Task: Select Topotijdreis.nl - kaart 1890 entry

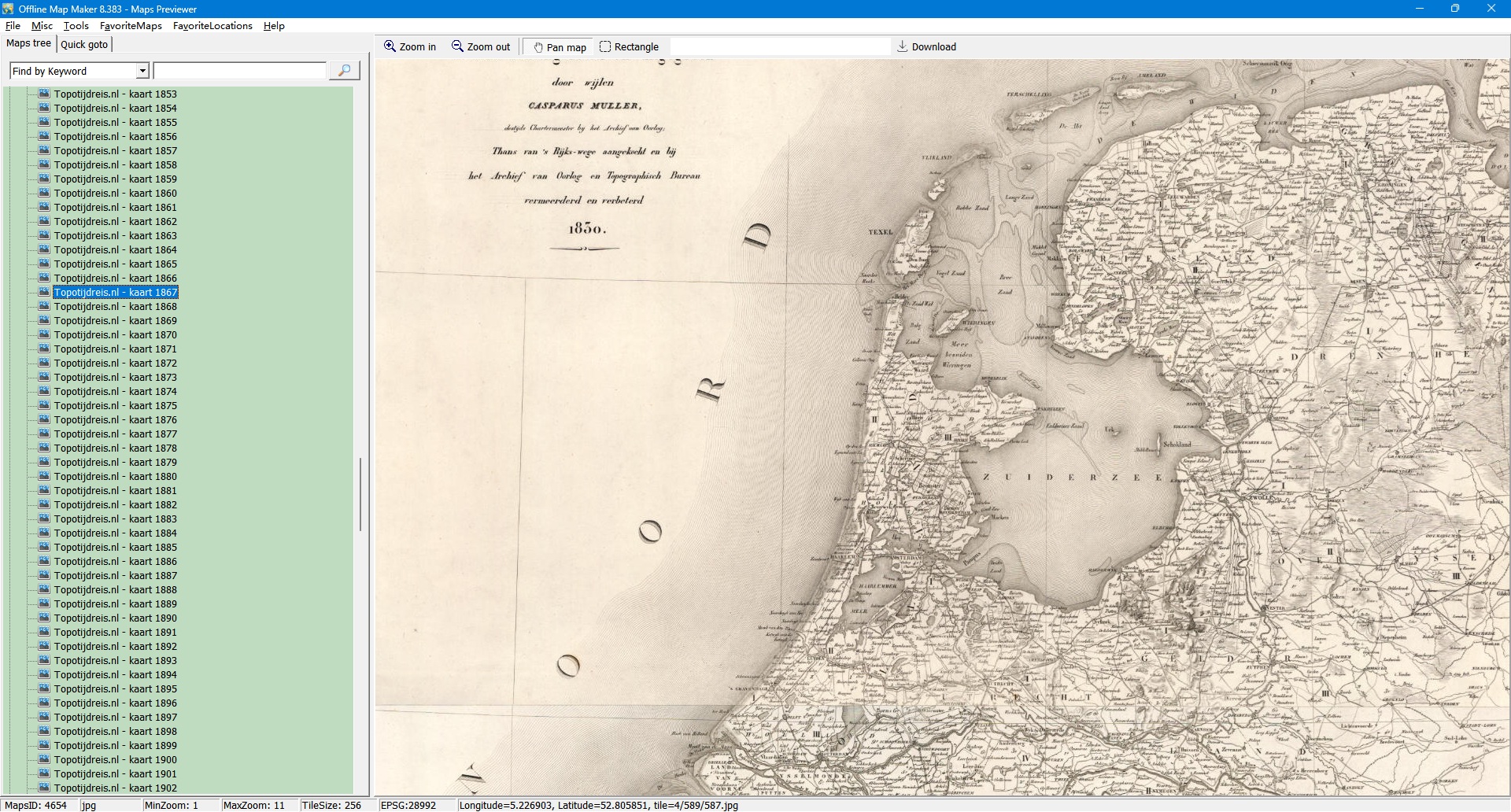Action: pyautogui.click(x=115, y=618)
